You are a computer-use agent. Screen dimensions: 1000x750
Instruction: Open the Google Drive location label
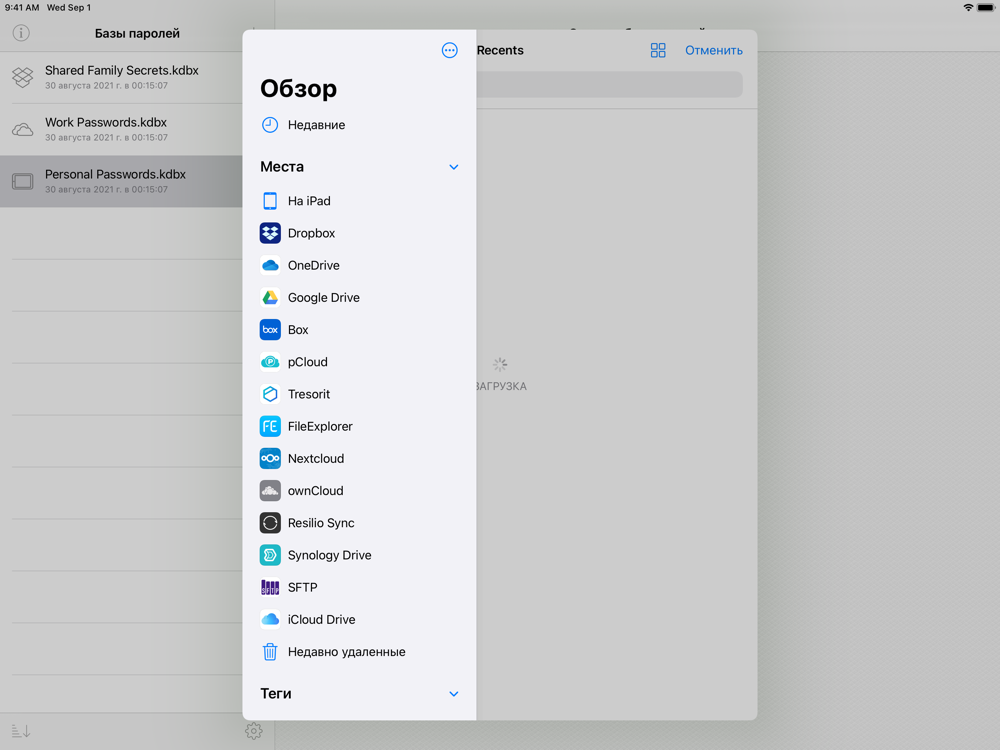(323, 298)
